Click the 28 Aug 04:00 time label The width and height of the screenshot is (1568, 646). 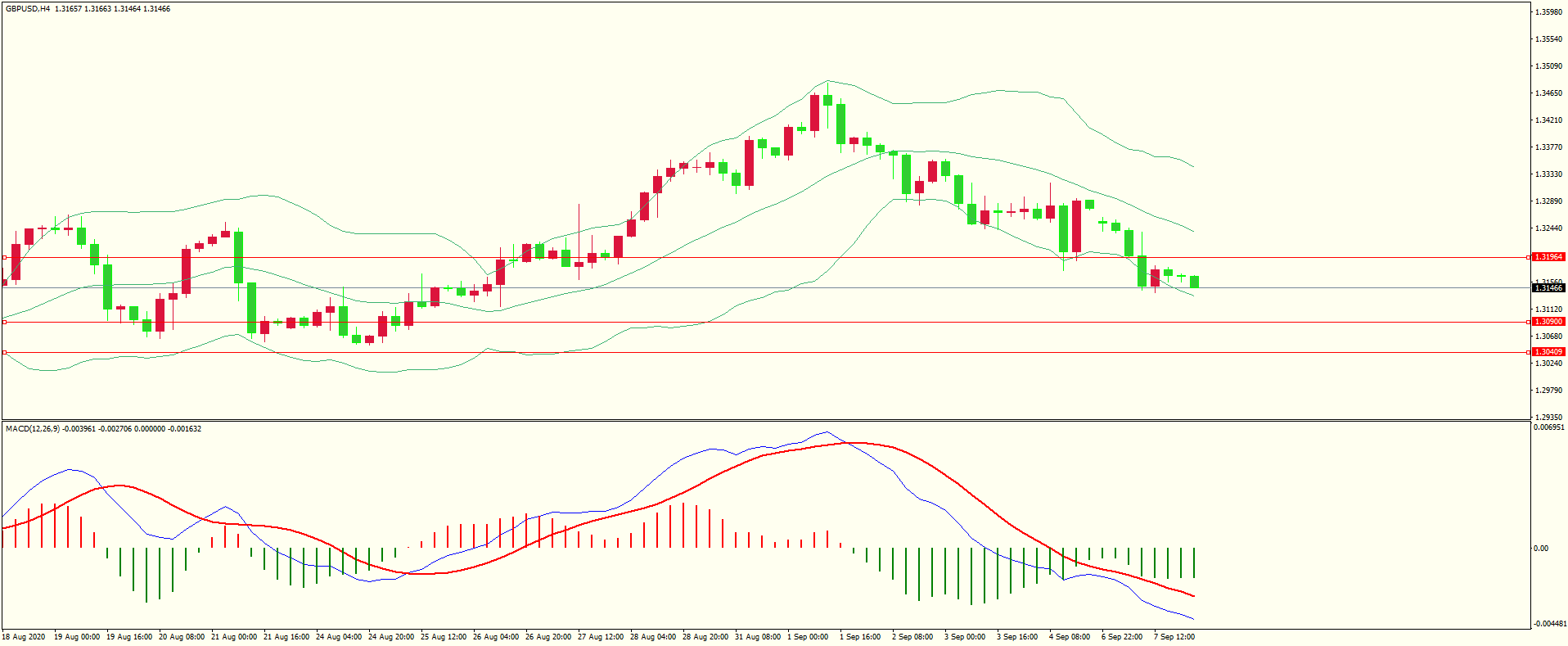(653, 637)
